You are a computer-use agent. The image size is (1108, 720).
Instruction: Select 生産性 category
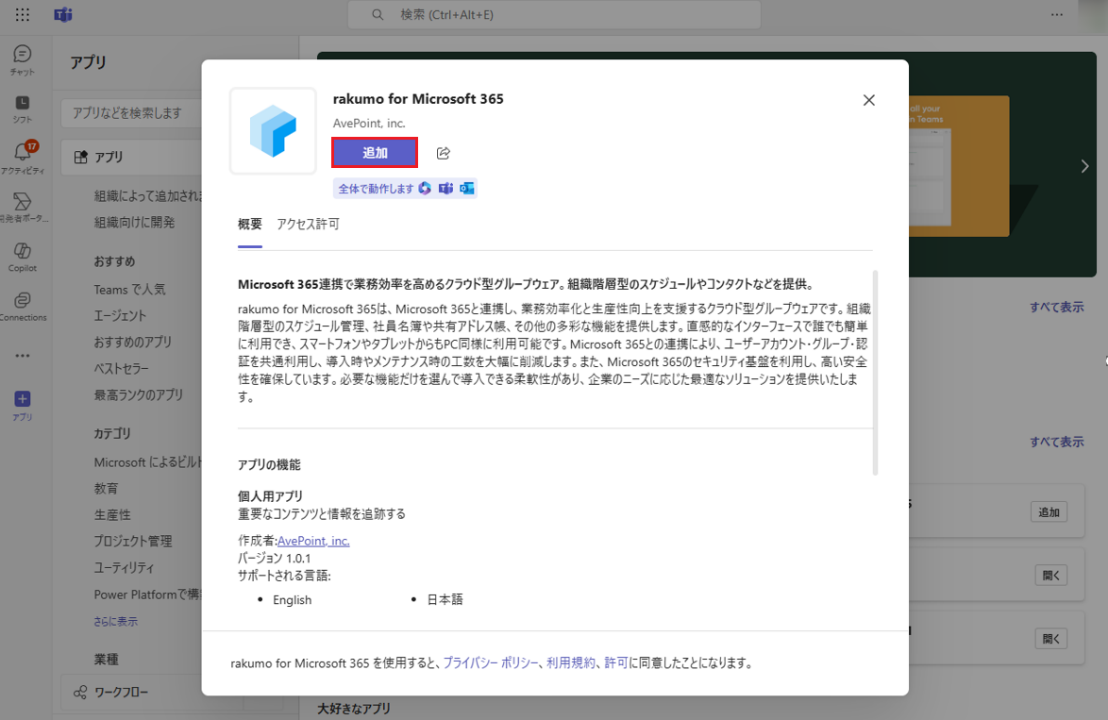point(112,514)
